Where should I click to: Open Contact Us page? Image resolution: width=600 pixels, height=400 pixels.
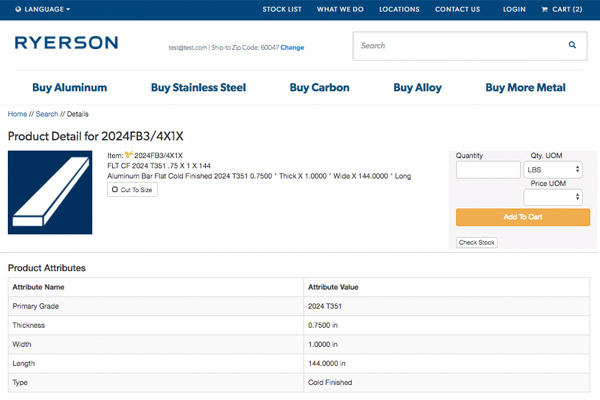[457, 10]
